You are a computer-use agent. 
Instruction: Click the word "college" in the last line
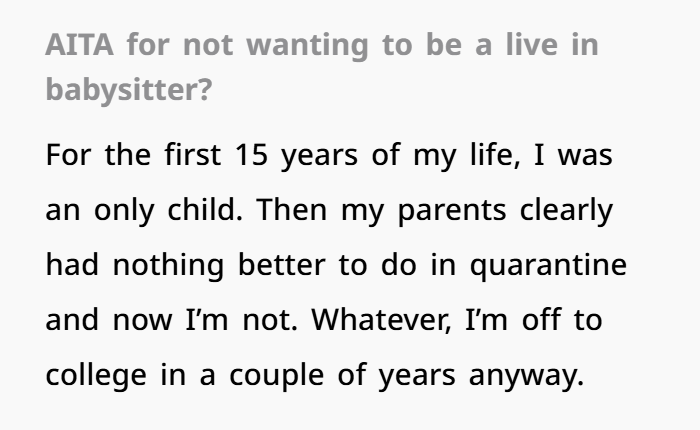(x=96, y=376)
